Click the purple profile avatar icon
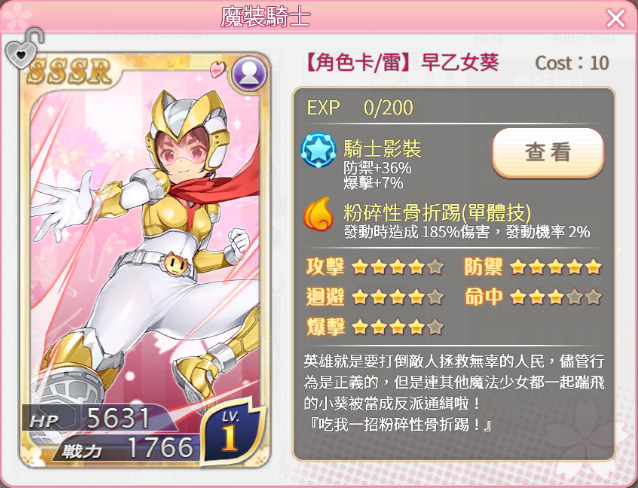Image resolution: width=638 pixels, height=488 pixels. [249, 74]
